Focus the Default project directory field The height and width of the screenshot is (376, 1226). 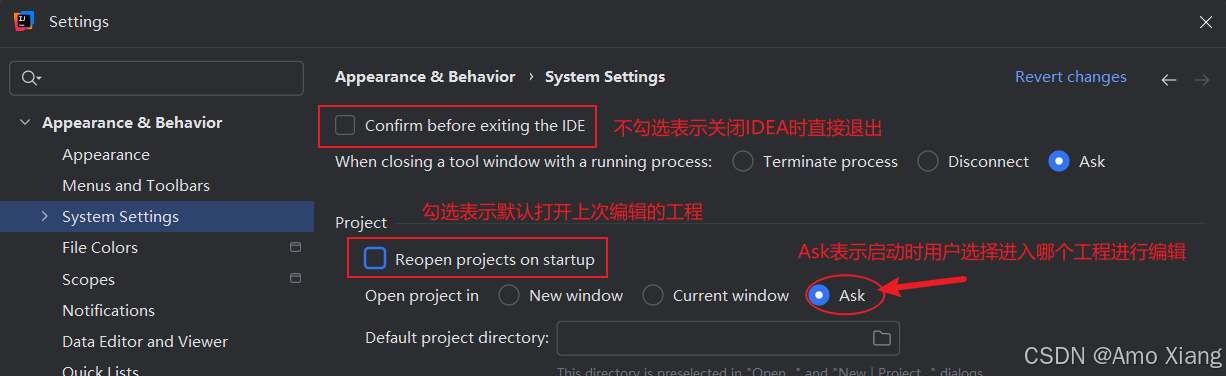click(x=713, y=338)
